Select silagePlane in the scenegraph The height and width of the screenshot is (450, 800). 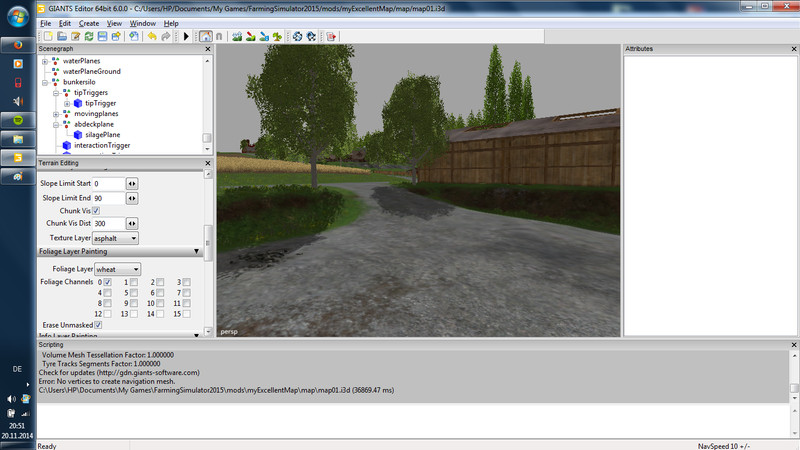coord(103,135)
